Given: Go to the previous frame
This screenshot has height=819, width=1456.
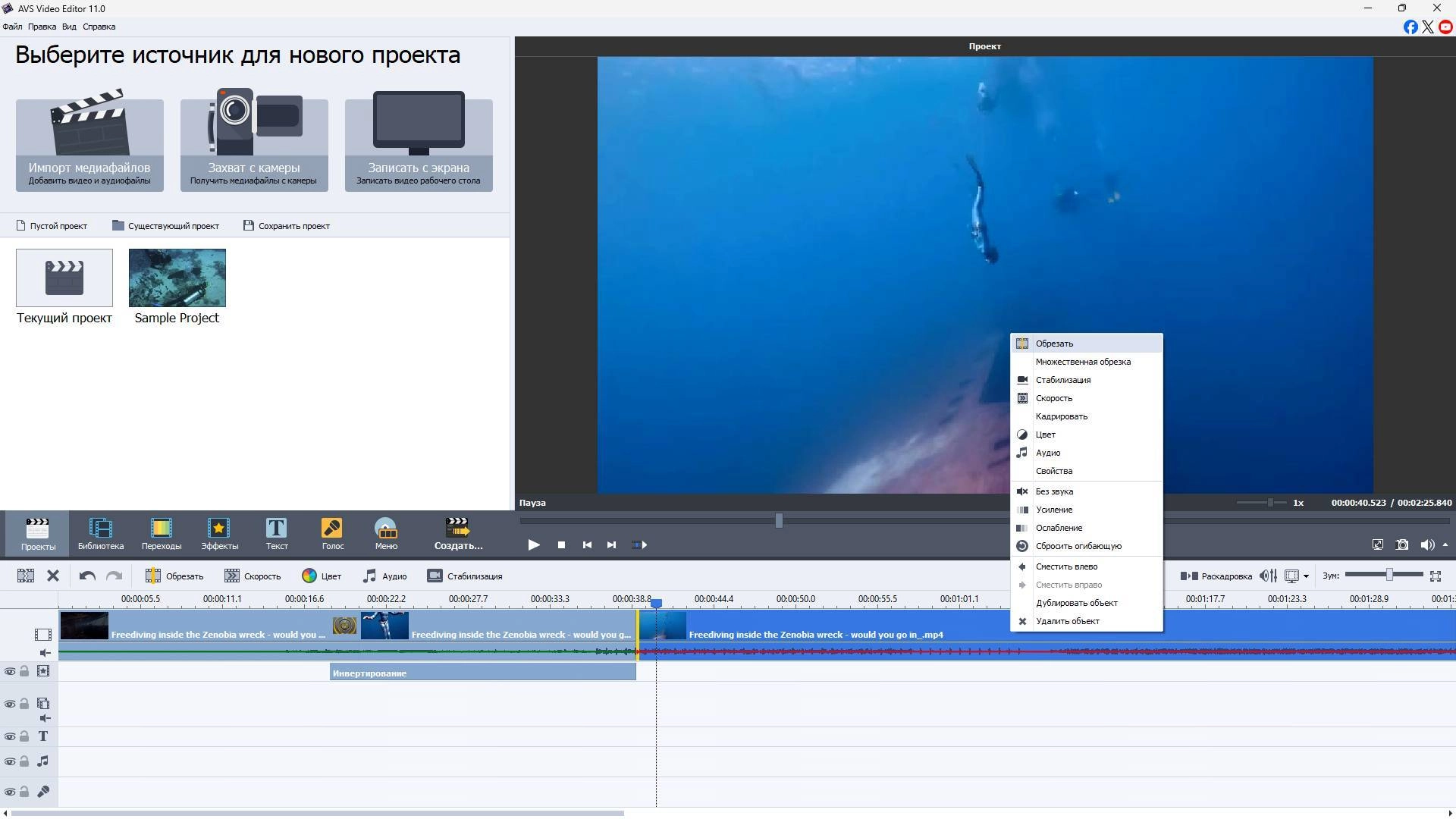Looking at the screenshot, I should [x=587, y=544].
